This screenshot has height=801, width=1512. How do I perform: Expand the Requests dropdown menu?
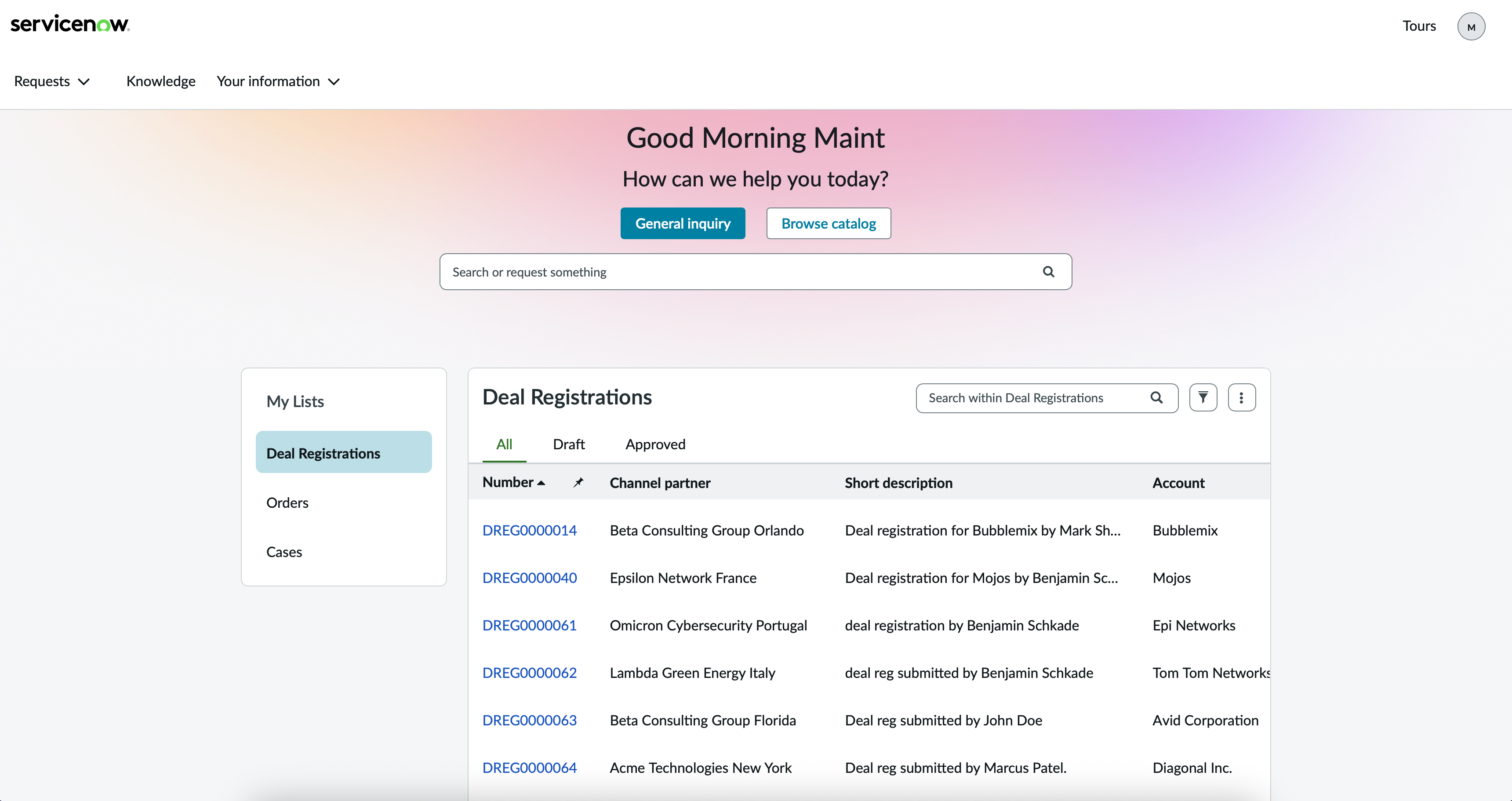pyautogui.click(x=52, y=81)
